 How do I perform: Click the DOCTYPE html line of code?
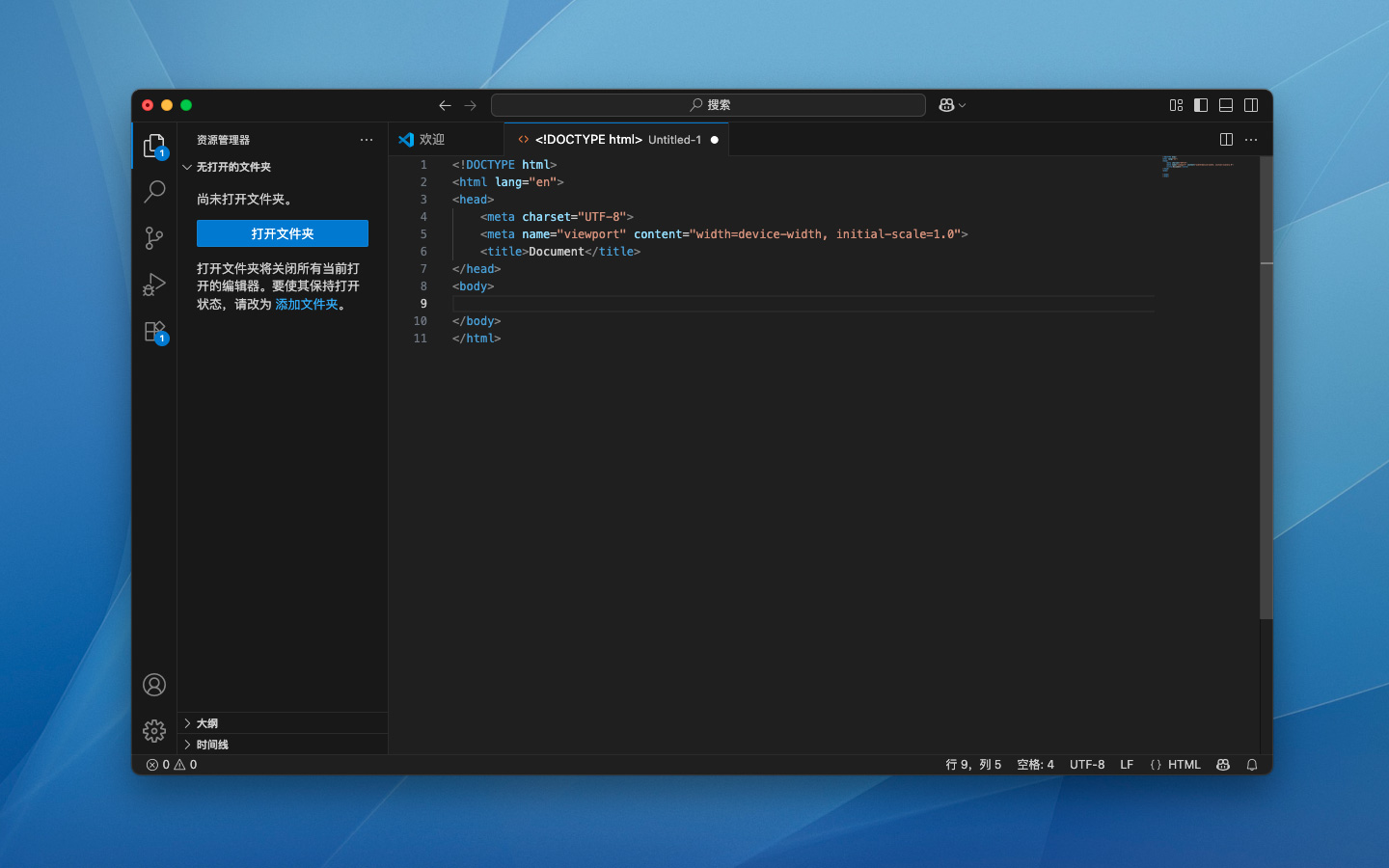[504, 165]
